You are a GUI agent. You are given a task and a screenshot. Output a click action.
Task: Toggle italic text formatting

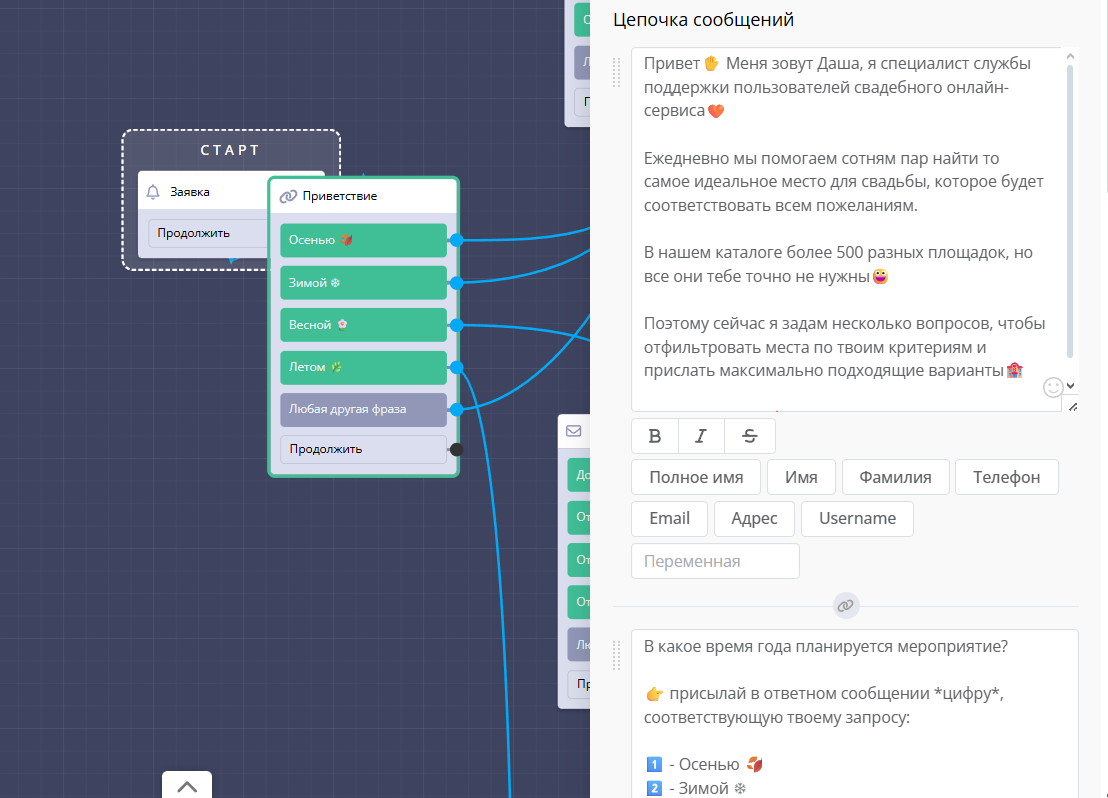tap(701, 436)
